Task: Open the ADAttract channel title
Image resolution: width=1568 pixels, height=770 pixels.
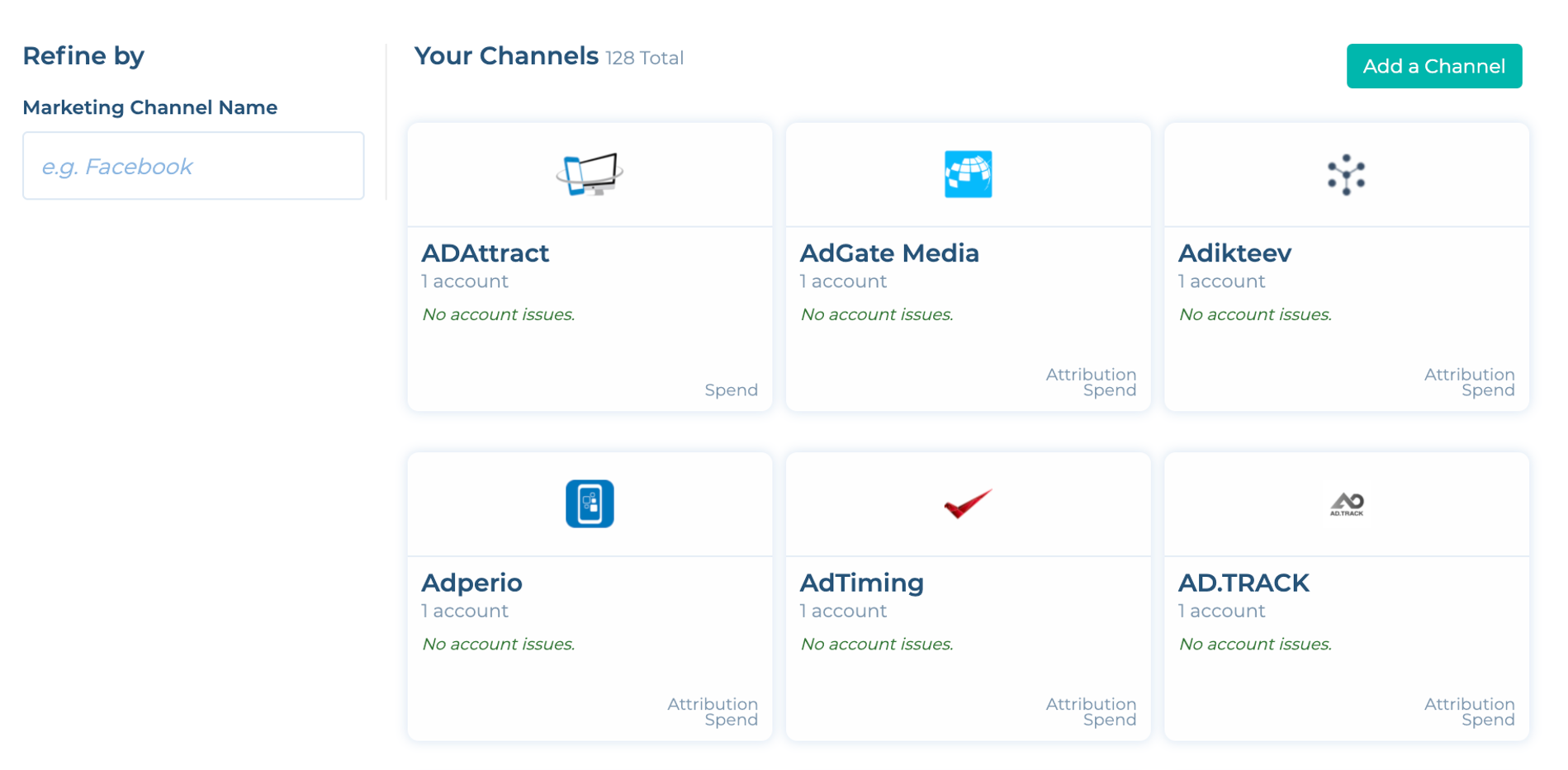Action: [486, 253]
